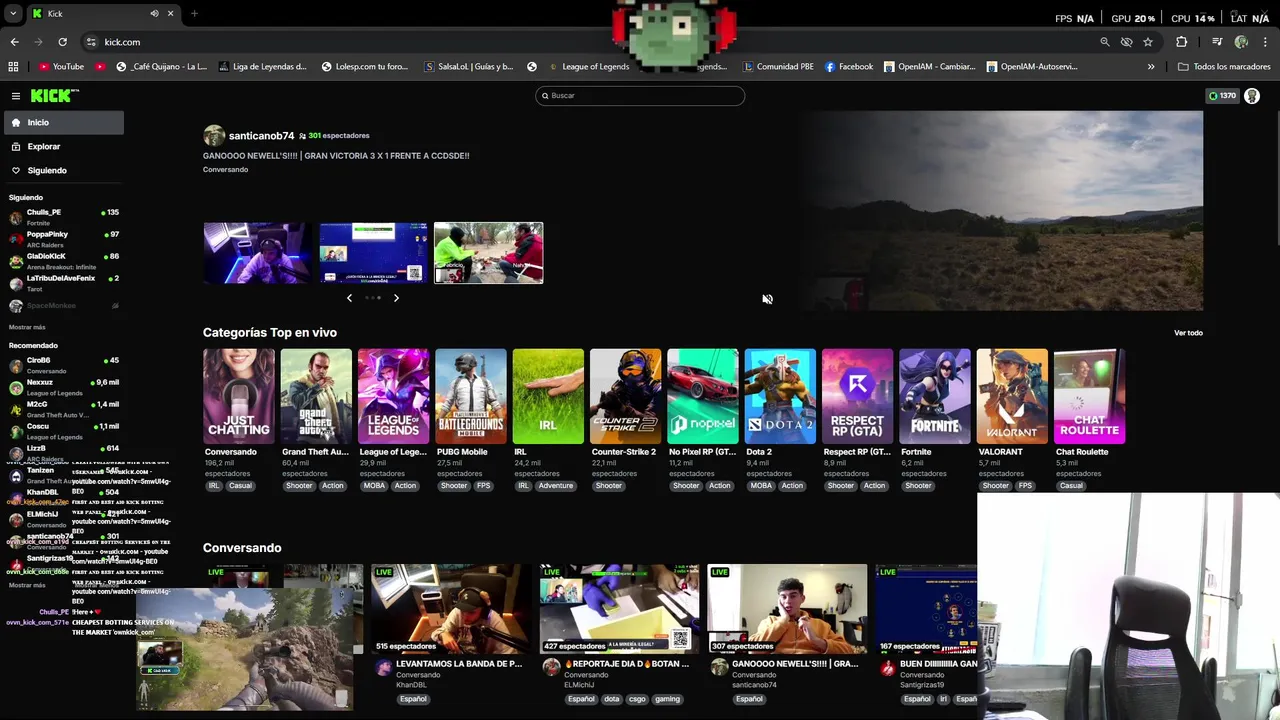The image size is (1280, 720).
Task: Open the IRL category card
Action: pos(548,396)
